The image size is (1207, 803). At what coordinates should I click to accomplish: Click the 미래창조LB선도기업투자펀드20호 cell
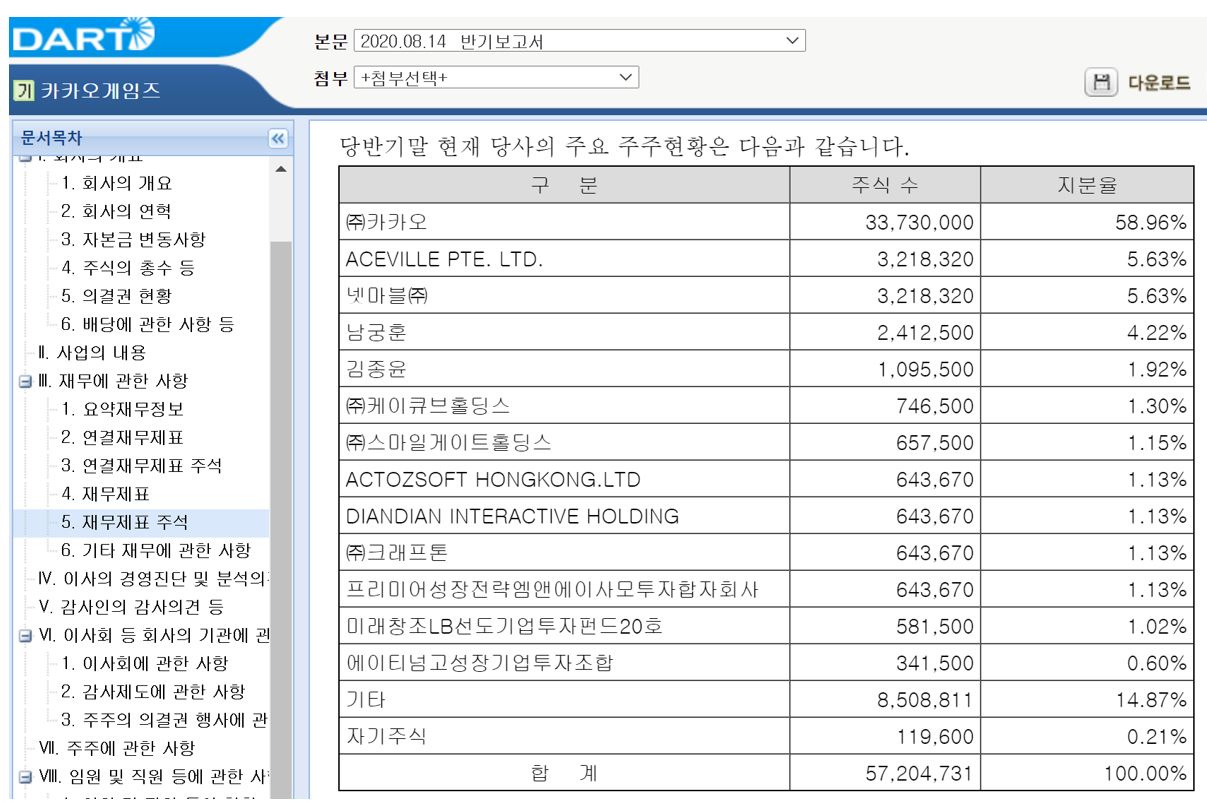(564, 628)
